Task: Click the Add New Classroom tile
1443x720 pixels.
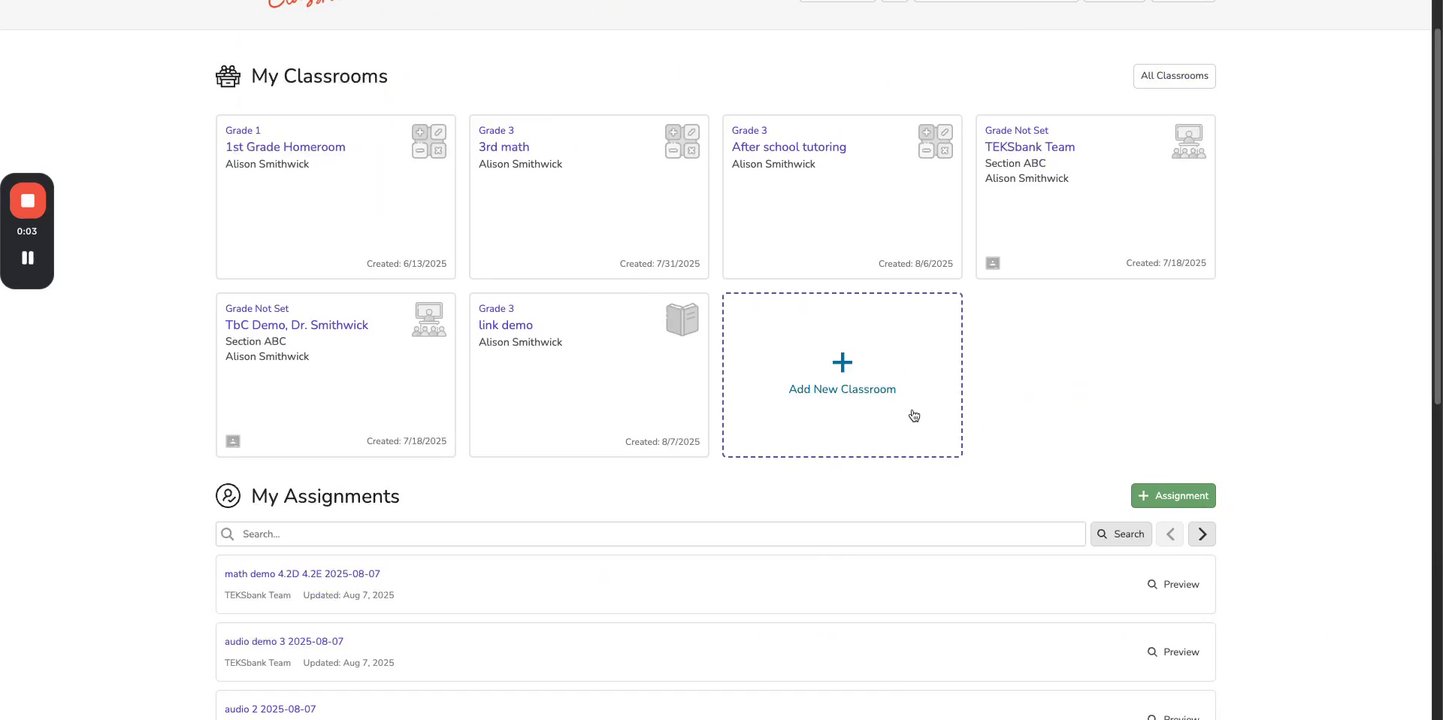Action: click(842, 375)
